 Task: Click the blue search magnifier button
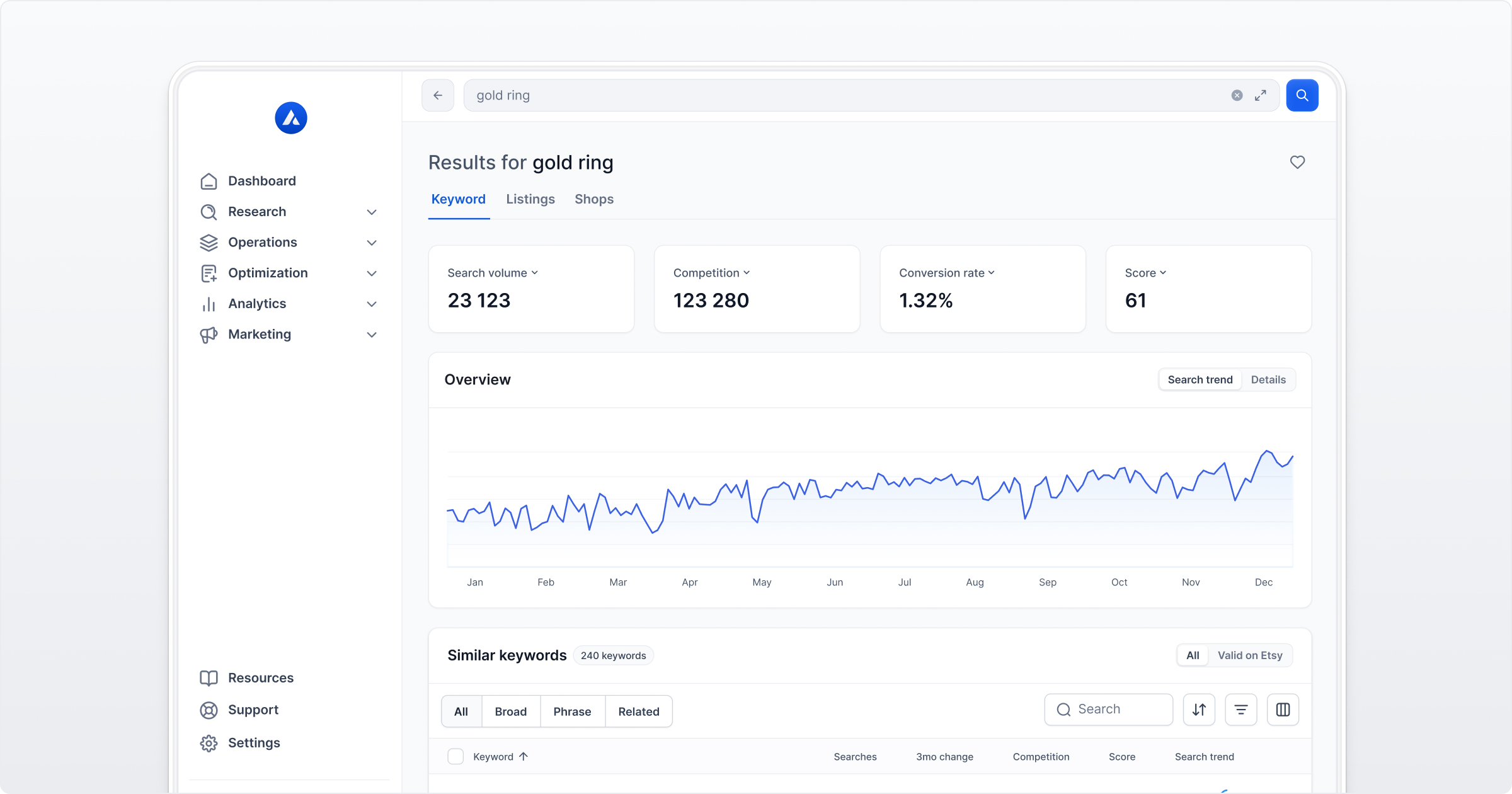click(1302, 95)
